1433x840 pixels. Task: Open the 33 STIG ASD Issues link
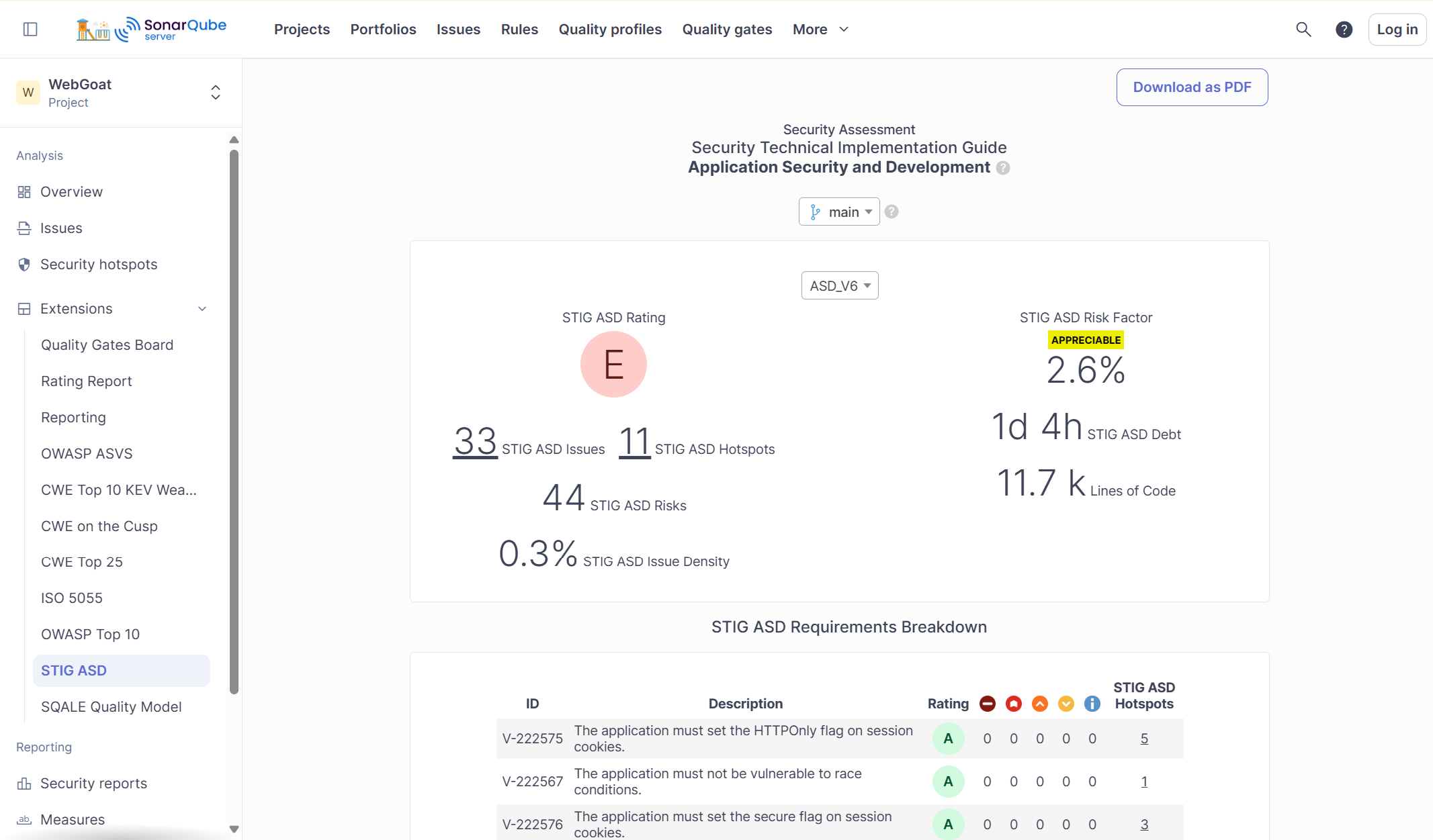[x=475, y=441]
